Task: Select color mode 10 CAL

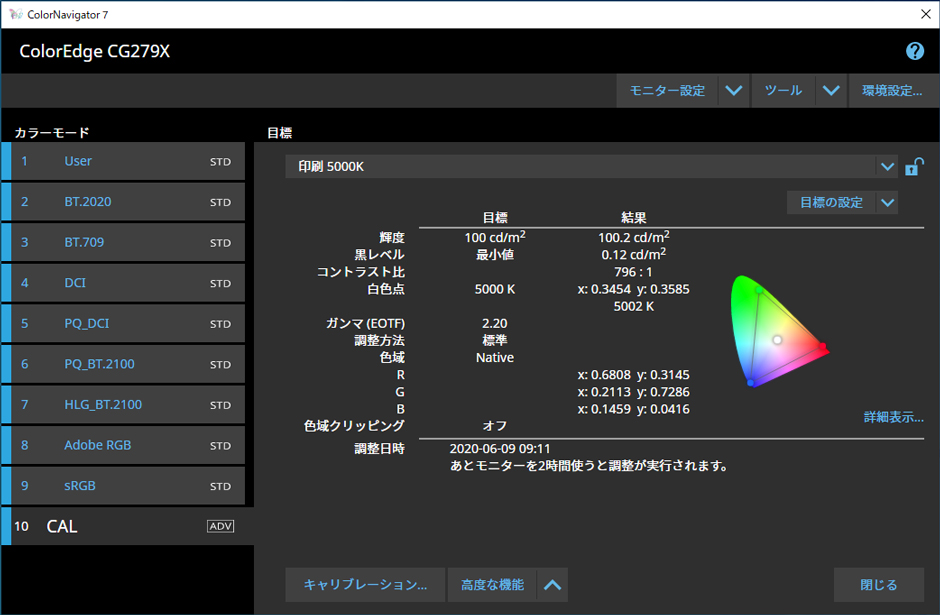Action: click(x=127, y=526)
